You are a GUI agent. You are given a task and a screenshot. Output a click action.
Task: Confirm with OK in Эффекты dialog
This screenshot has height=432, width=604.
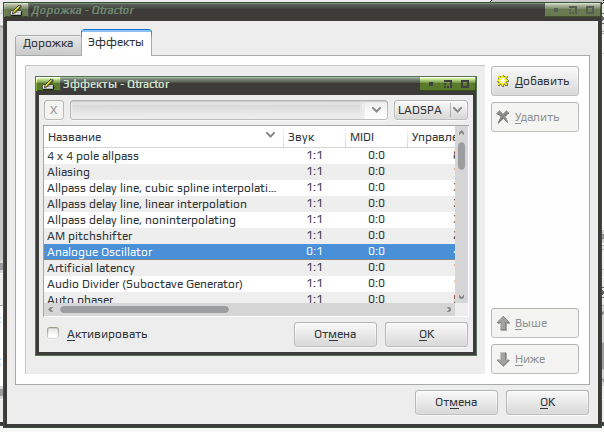coord(426,334)
